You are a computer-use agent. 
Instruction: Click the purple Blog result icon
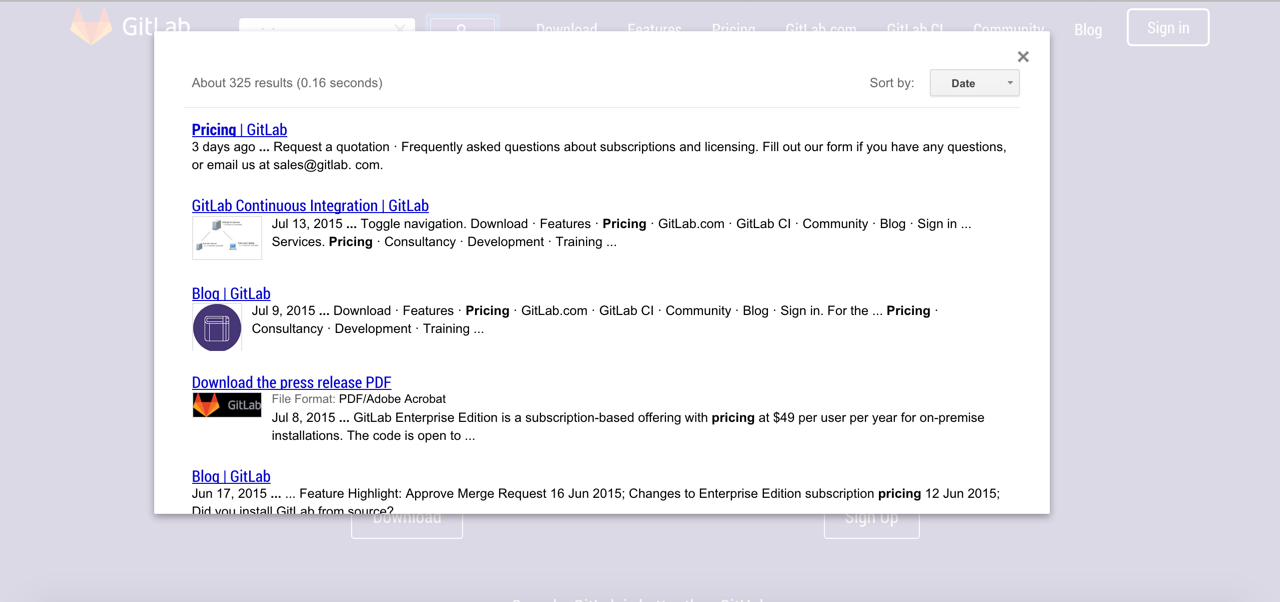tap(217, 328)
